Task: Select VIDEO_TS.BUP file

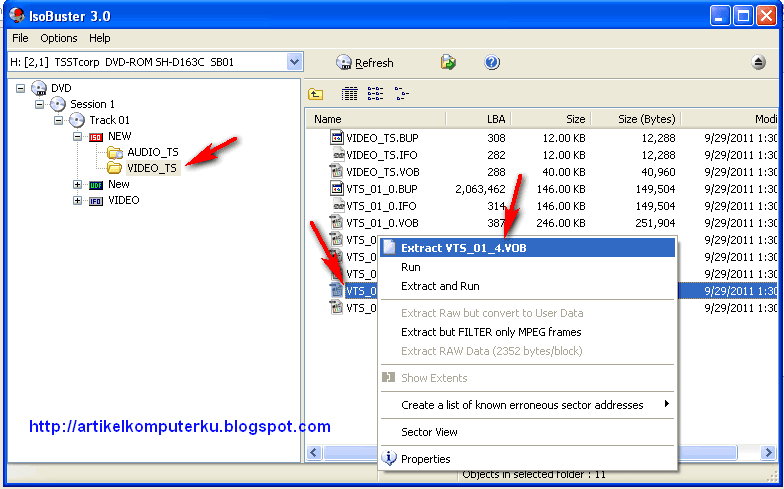Action: 382,138
